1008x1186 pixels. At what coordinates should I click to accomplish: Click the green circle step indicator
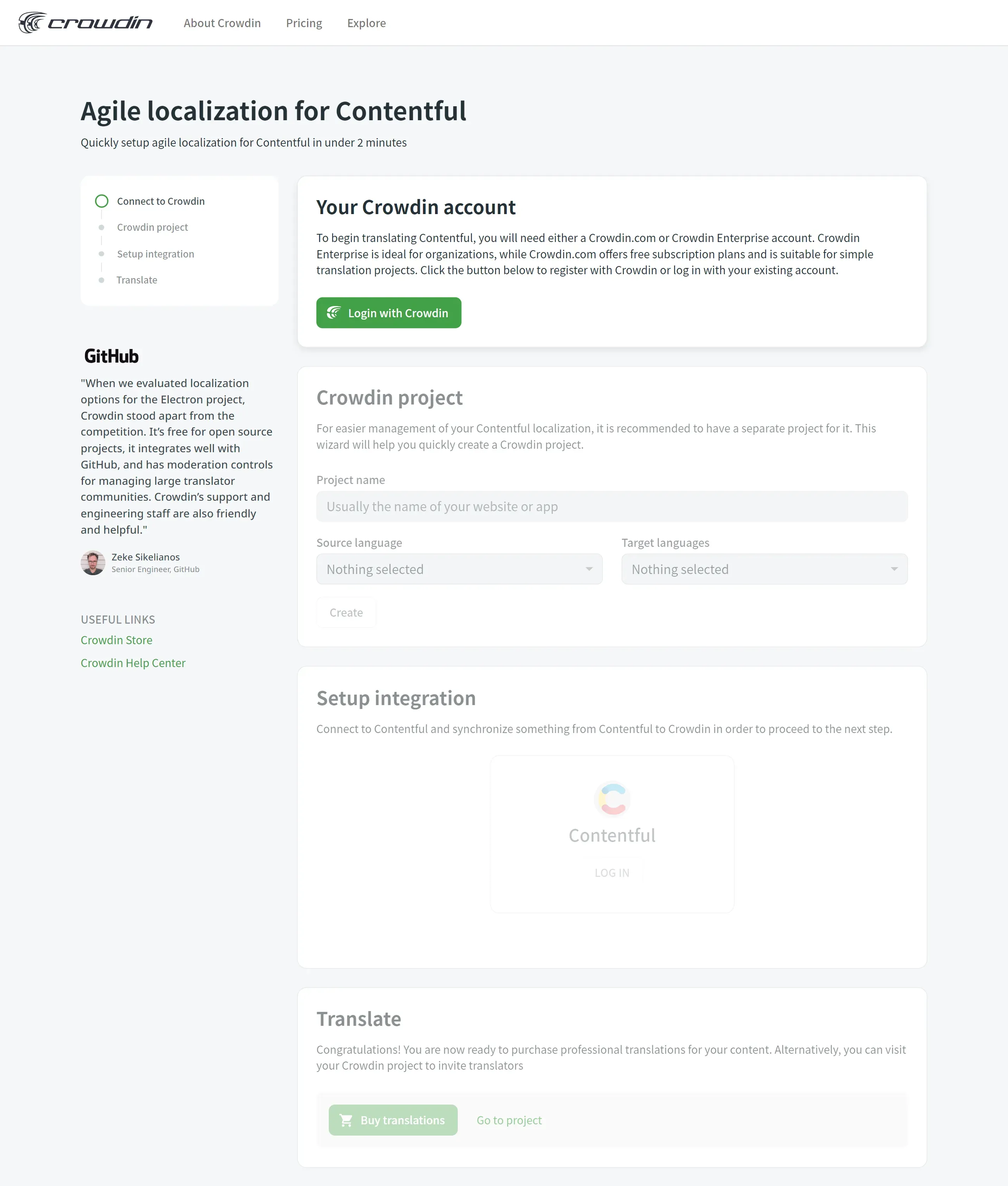(102, 201)
